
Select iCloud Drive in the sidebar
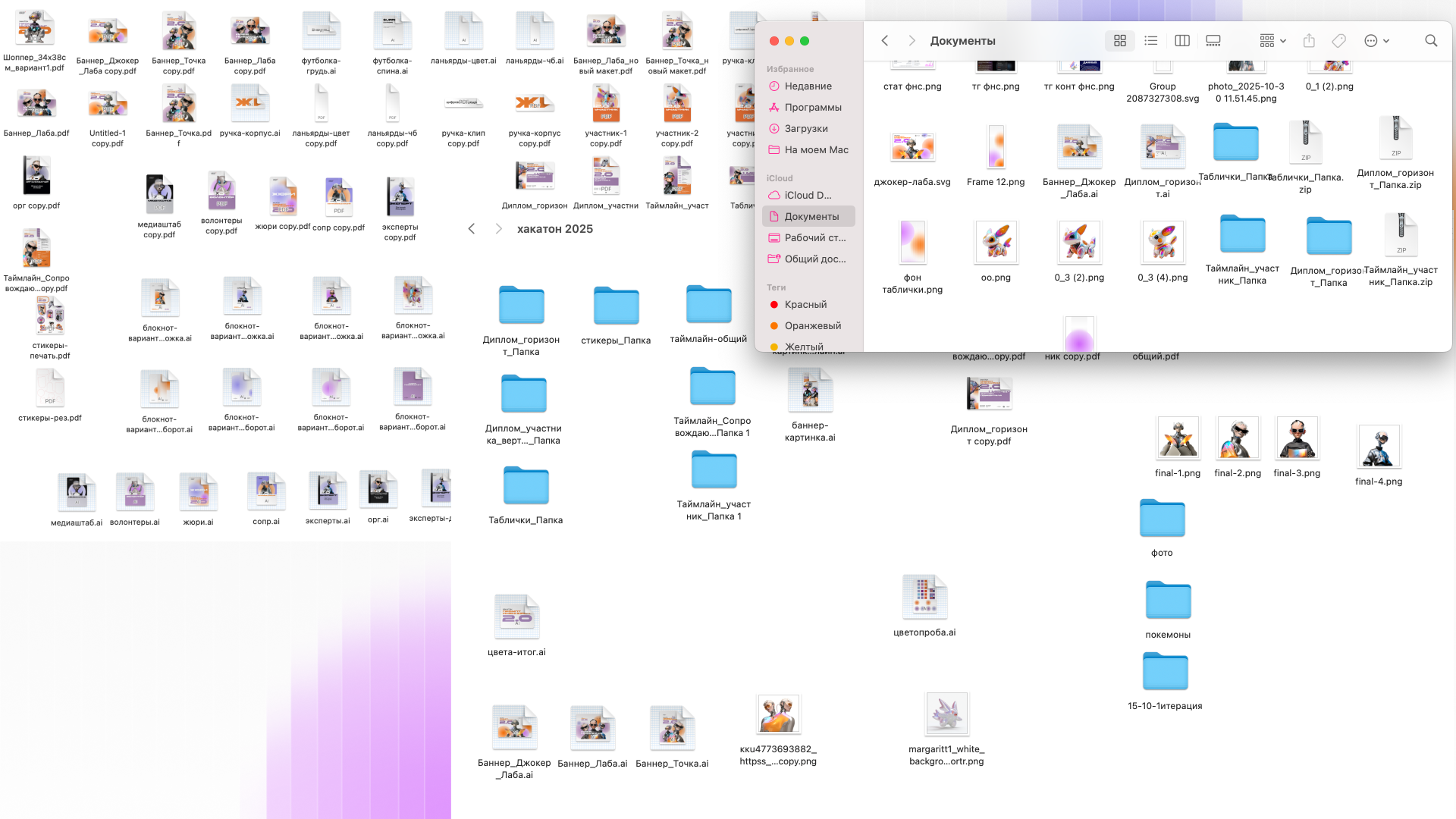coord(808,196)
